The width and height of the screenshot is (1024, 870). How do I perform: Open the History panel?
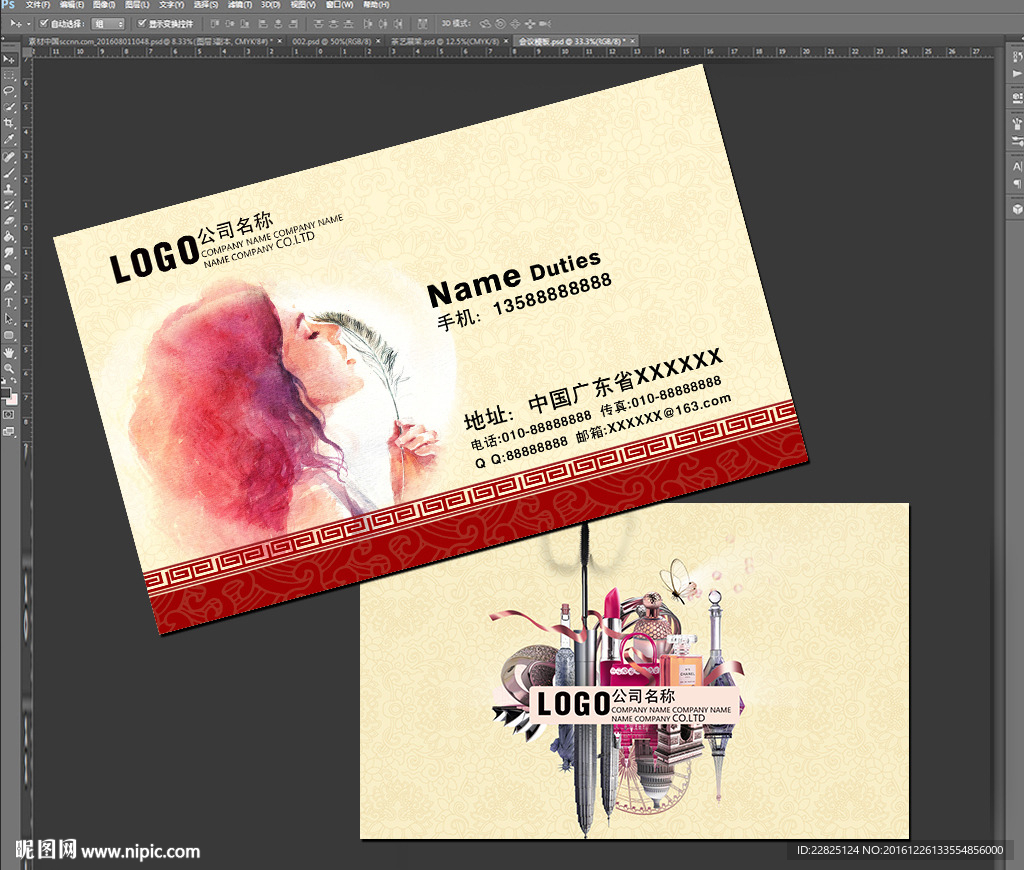(1017, 57)
